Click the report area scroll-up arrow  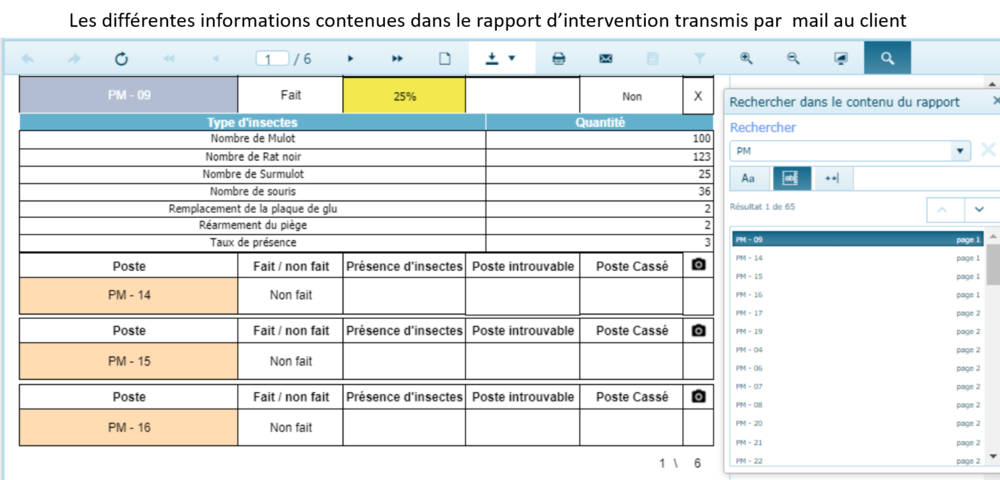tap(992, 84)
